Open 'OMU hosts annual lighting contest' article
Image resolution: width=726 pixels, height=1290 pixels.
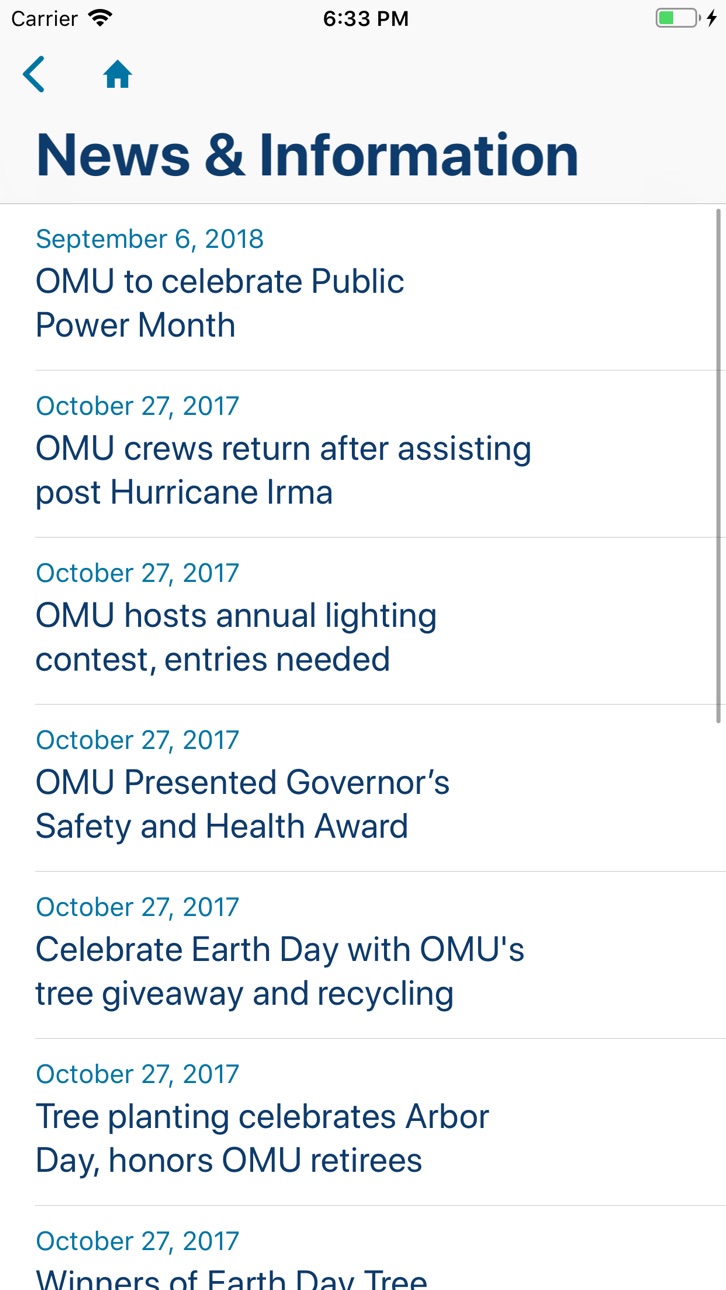[x=363, y=621]
